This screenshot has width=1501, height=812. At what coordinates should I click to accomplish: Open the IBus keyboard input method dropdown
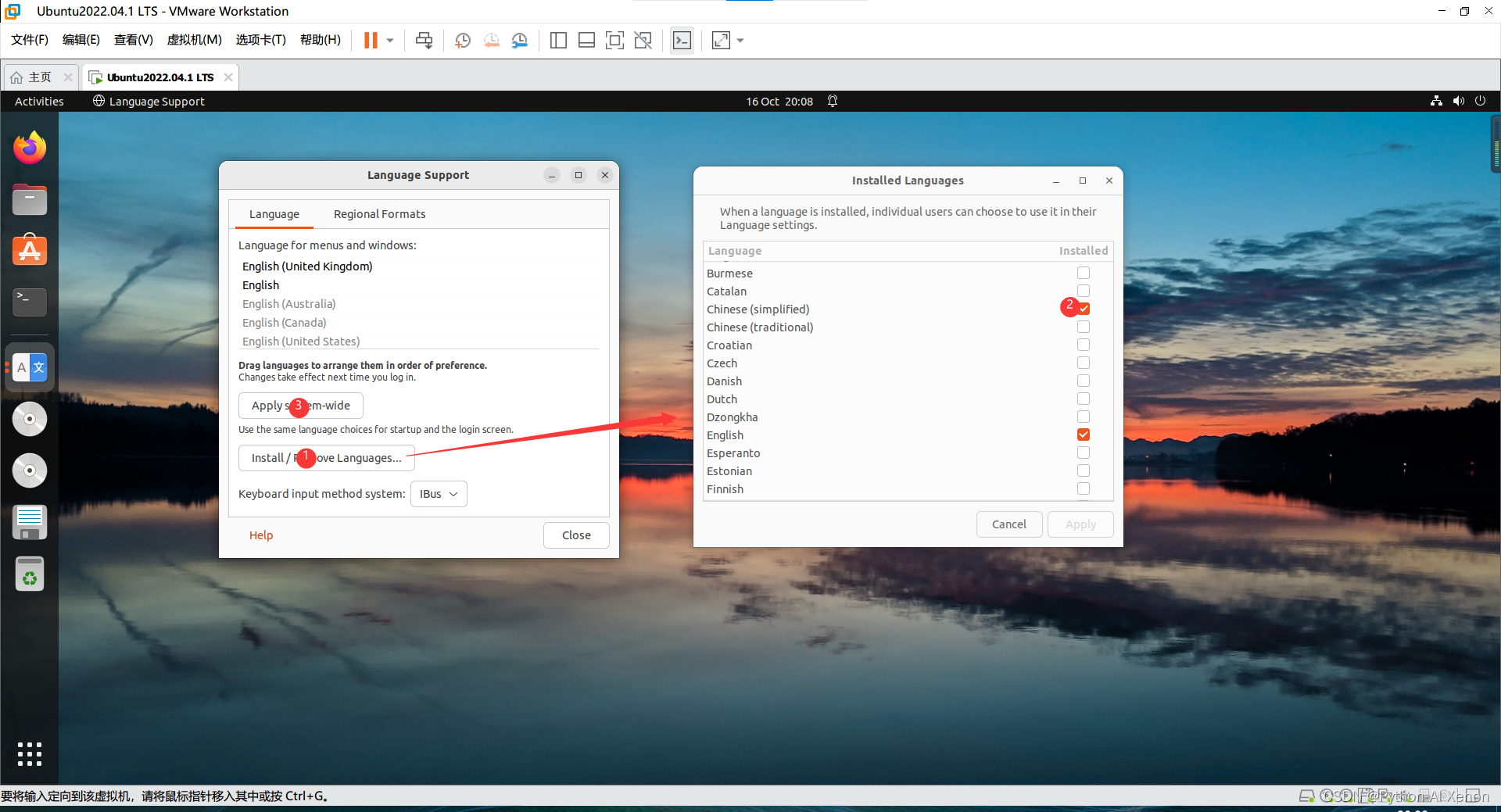439,494
